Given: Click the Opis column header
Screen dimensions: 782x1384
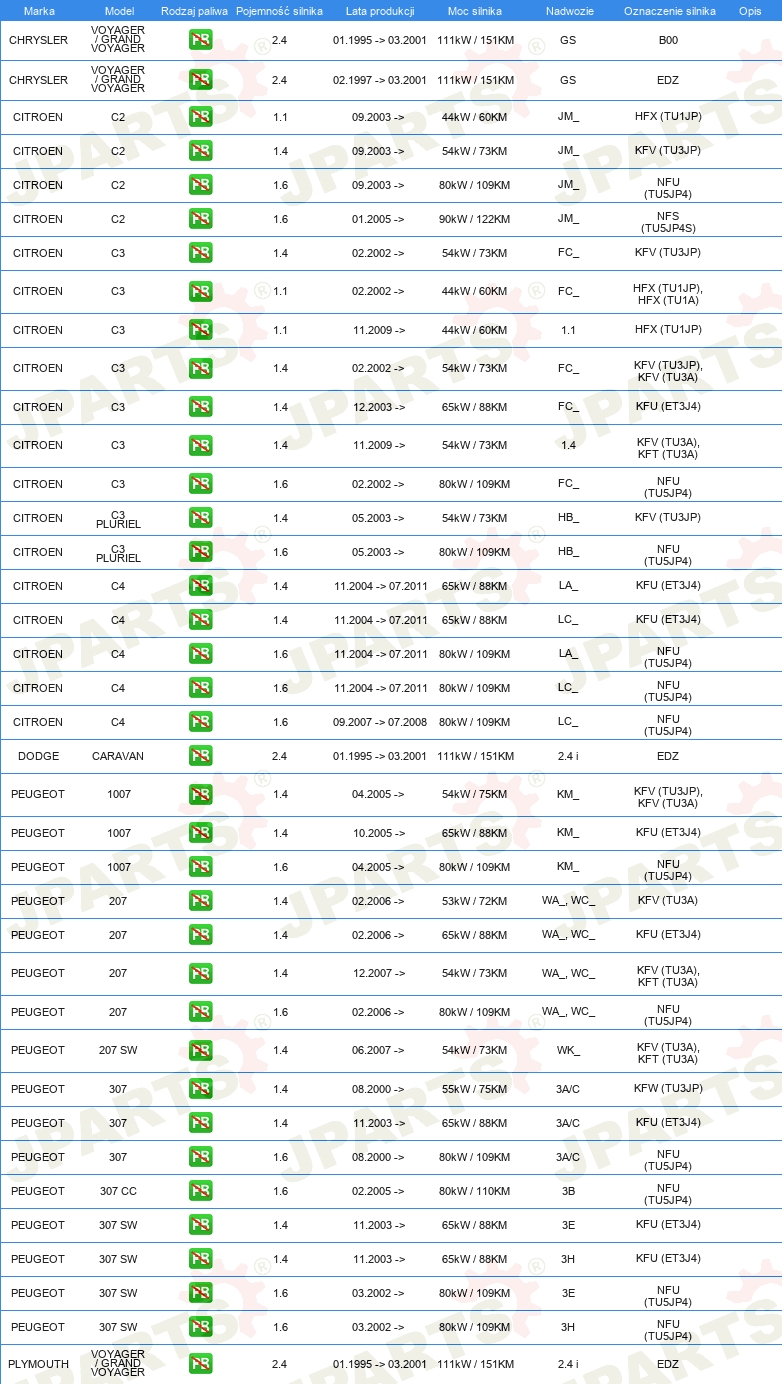Looking at the screenshot, I should pyautogui.click(x=750, y=11).
